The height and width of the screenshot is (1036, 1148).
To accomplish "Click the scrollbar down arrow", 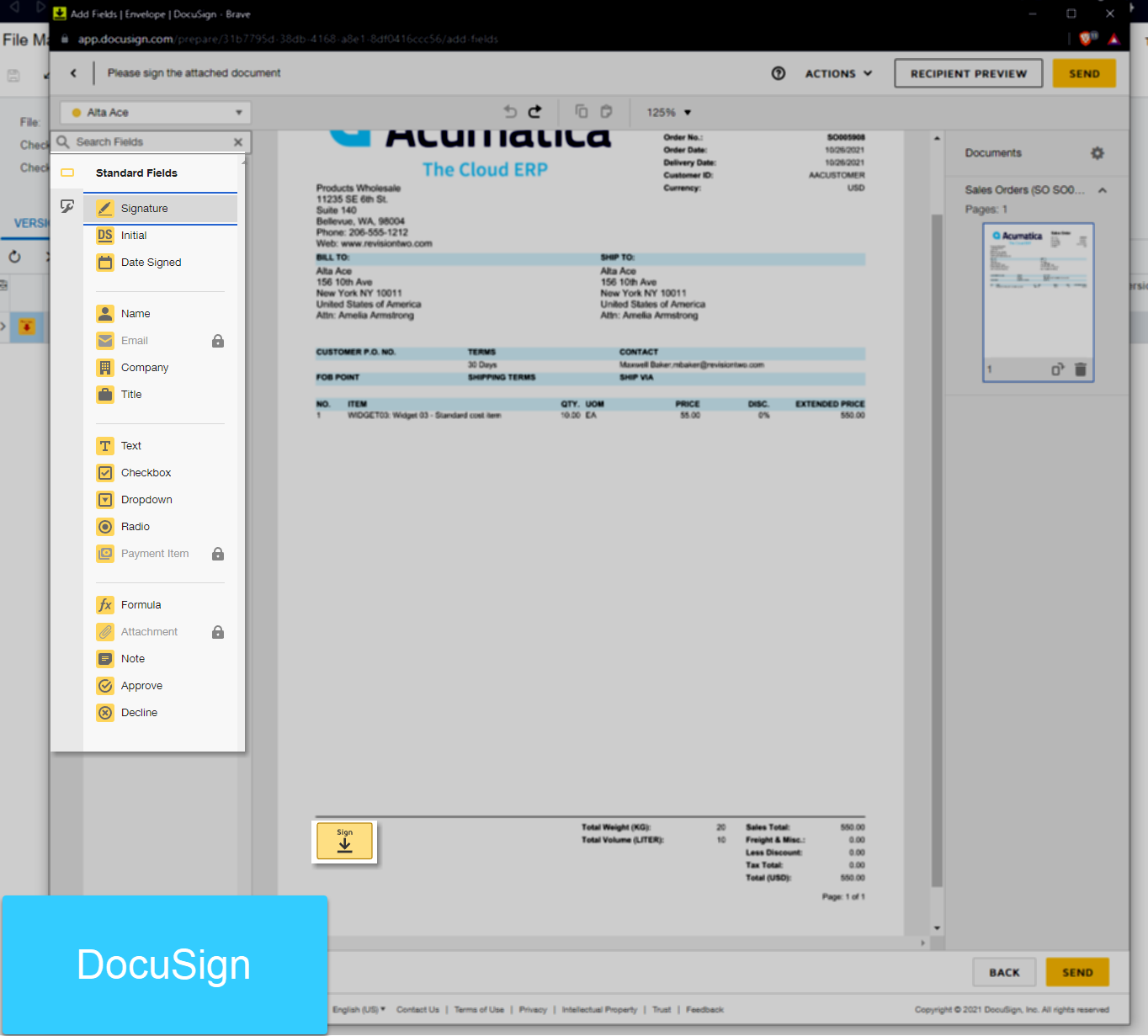I will point(937,928).
